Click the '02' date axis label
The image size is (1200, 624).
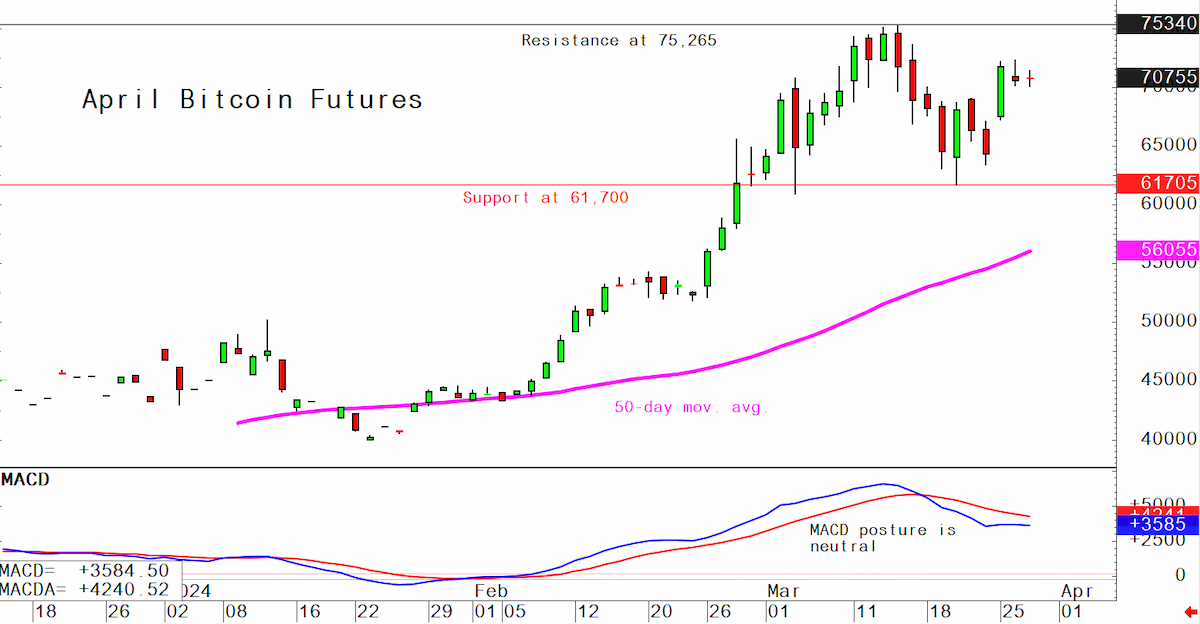(176, 610)
